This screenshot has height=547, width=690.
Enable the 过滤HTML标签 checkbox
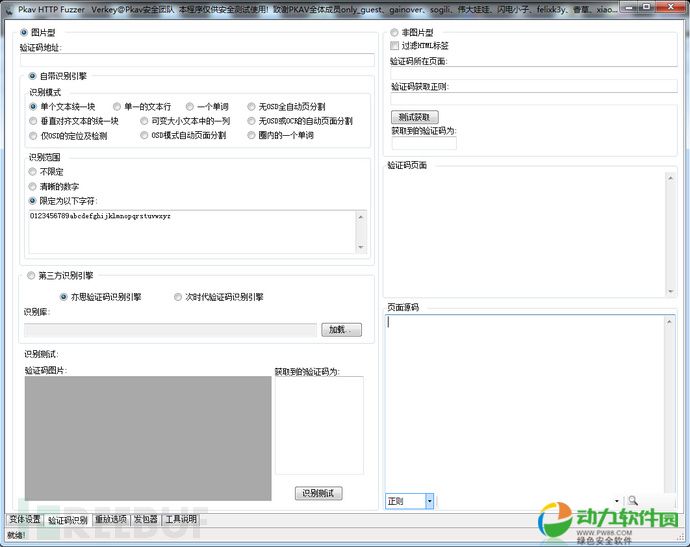click(x=394, y=46)
